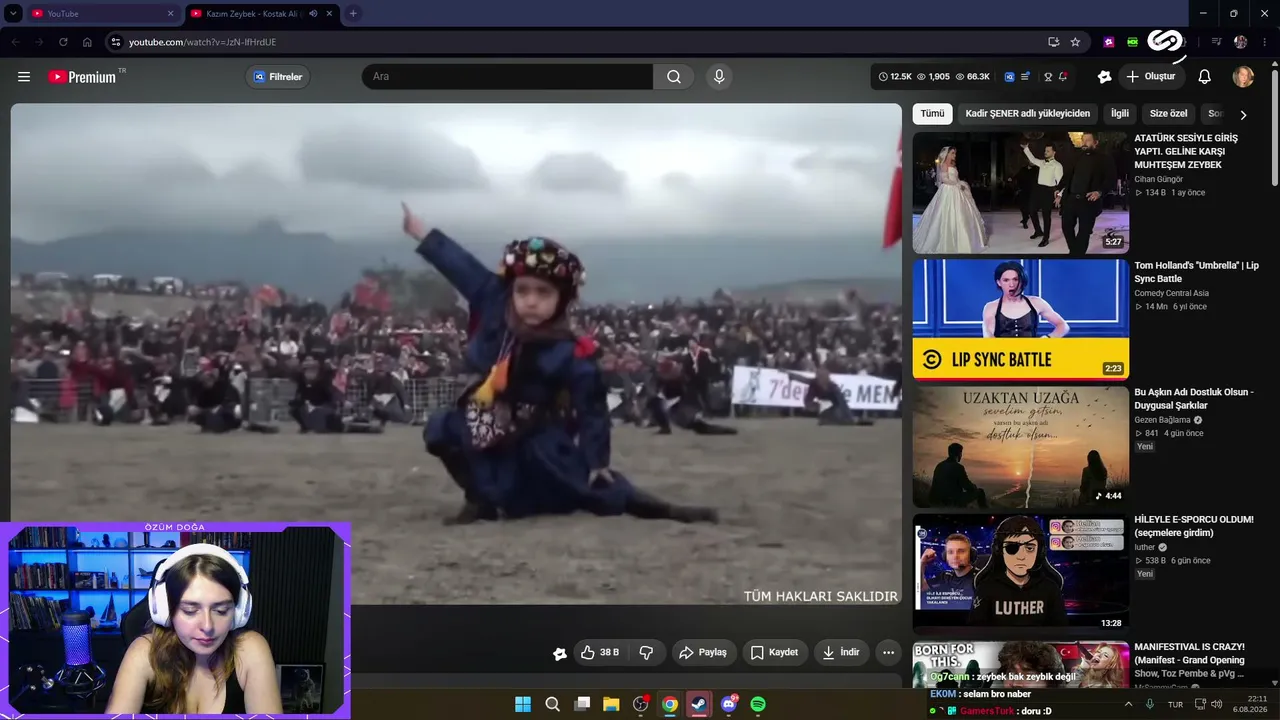
Task: Open File Explorer from taskbar
Action: point(611,704)
